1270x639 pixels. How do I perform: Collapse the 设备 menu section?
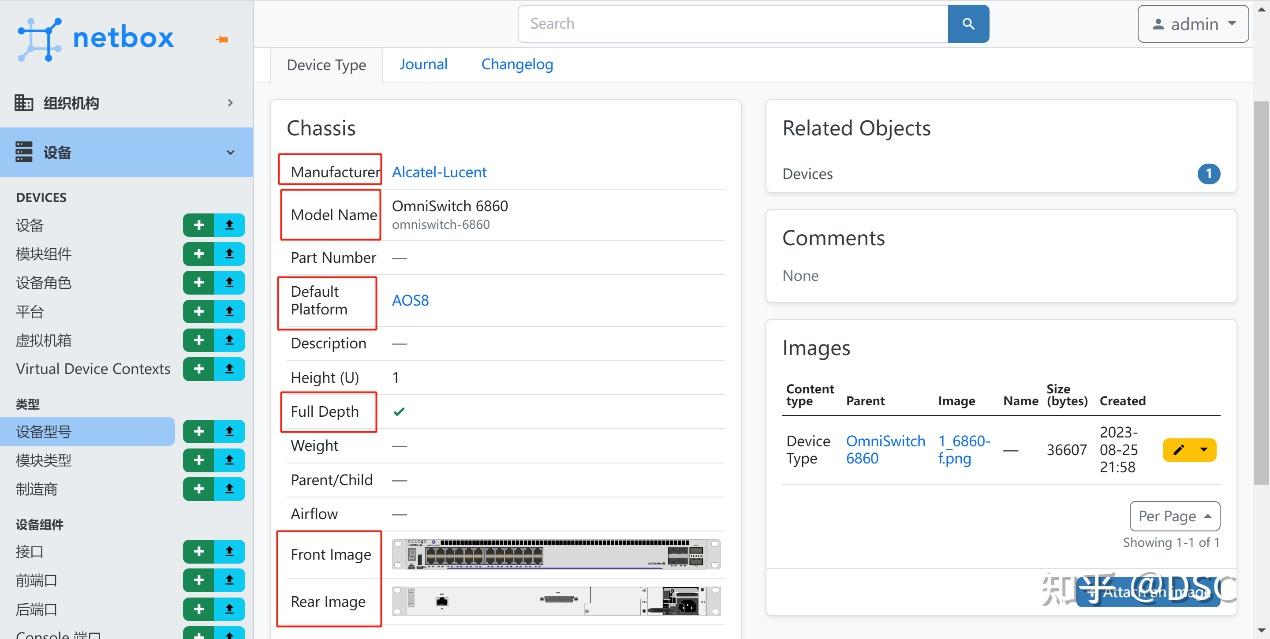coord(126,152)
